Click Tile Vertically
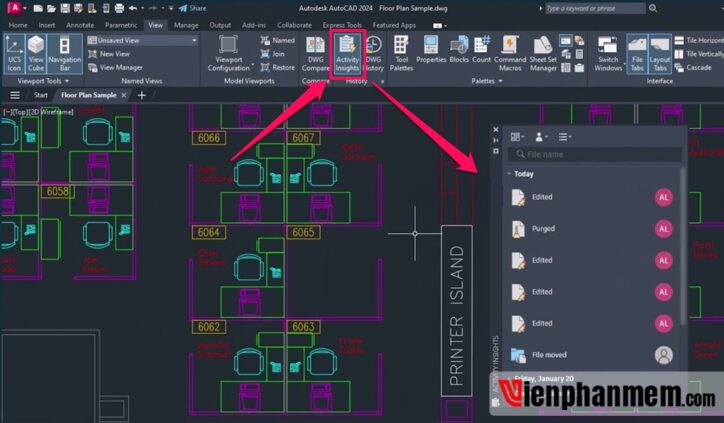 [x=699, y=54]
